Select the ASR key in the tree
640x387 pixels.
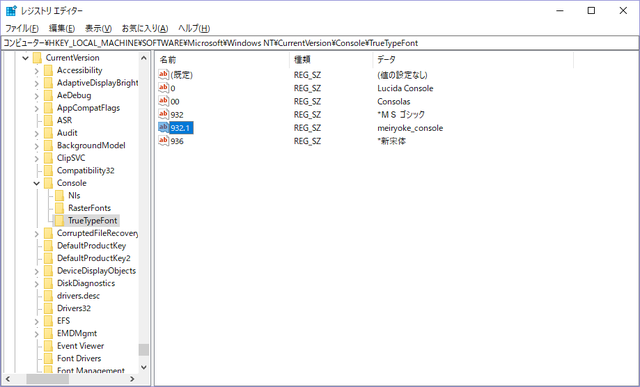click(64, 120)
